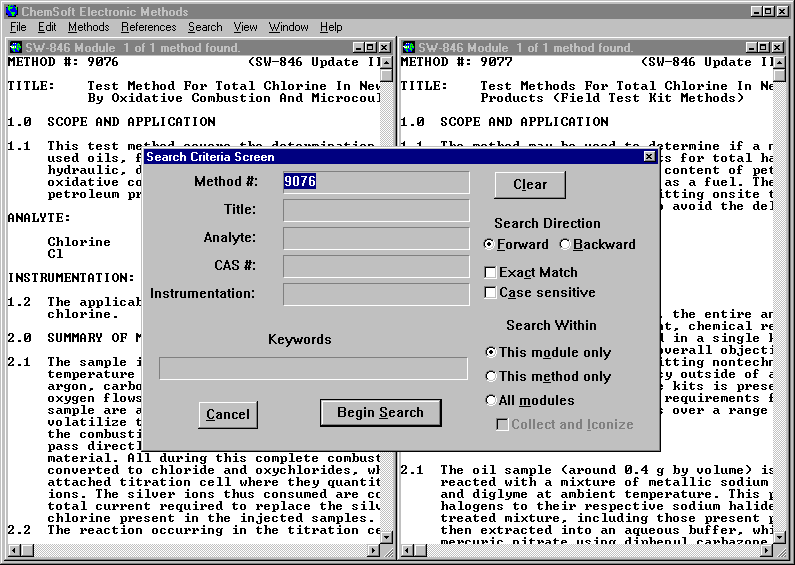795x565 pixels.
Task: Click the Begin Search button
Action: [x=380, y=413]
